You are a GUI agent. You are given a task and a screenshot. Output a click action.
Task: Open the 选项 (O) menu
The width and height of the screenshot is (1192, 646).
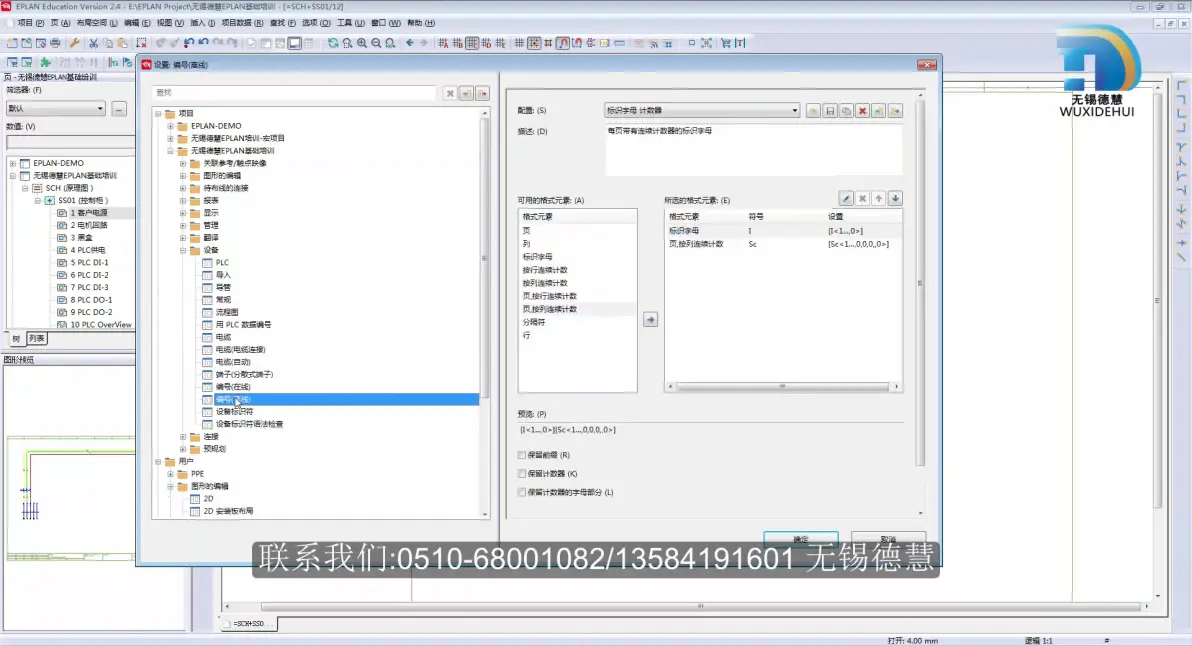pos(316,23)
